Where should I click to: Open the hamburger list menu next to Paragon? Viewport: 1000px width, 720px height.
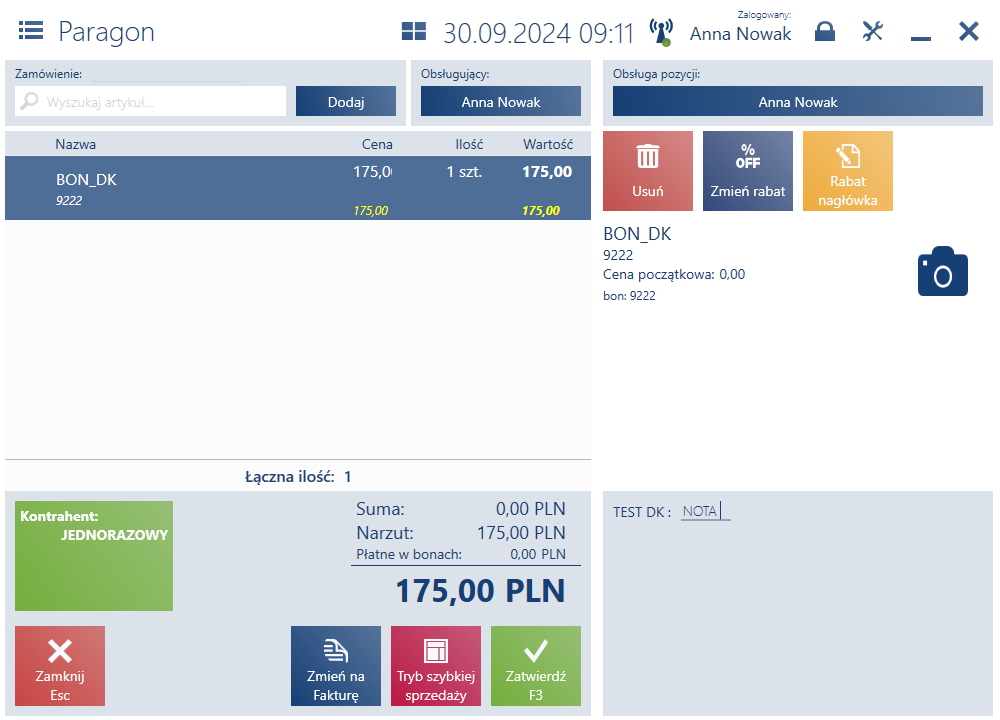pyautogui.click(x=31, y=31)
